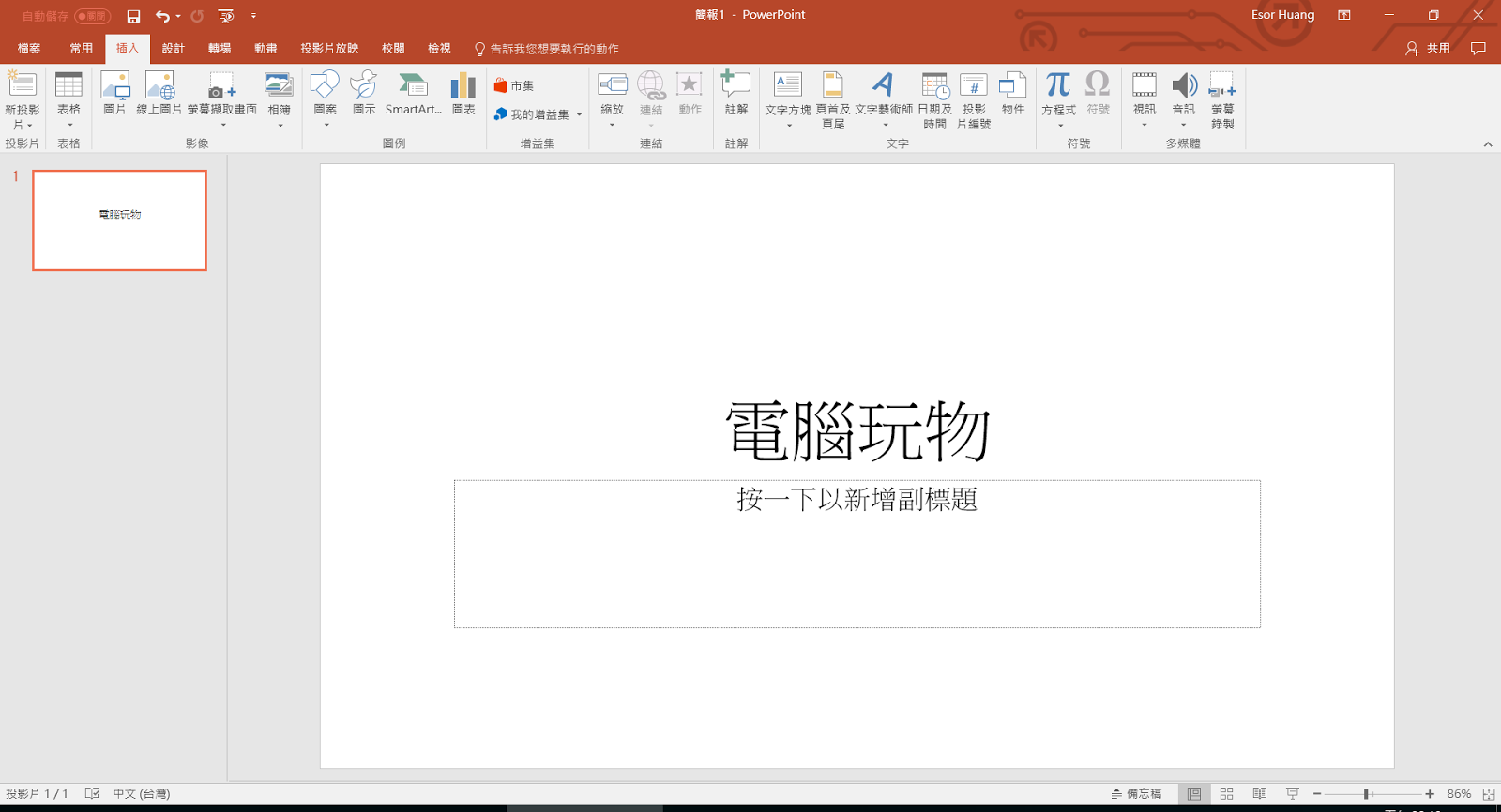Screen dimensions: 1501x812
Task: Click the zoom out minus button
Action: tap(1317, 794)
